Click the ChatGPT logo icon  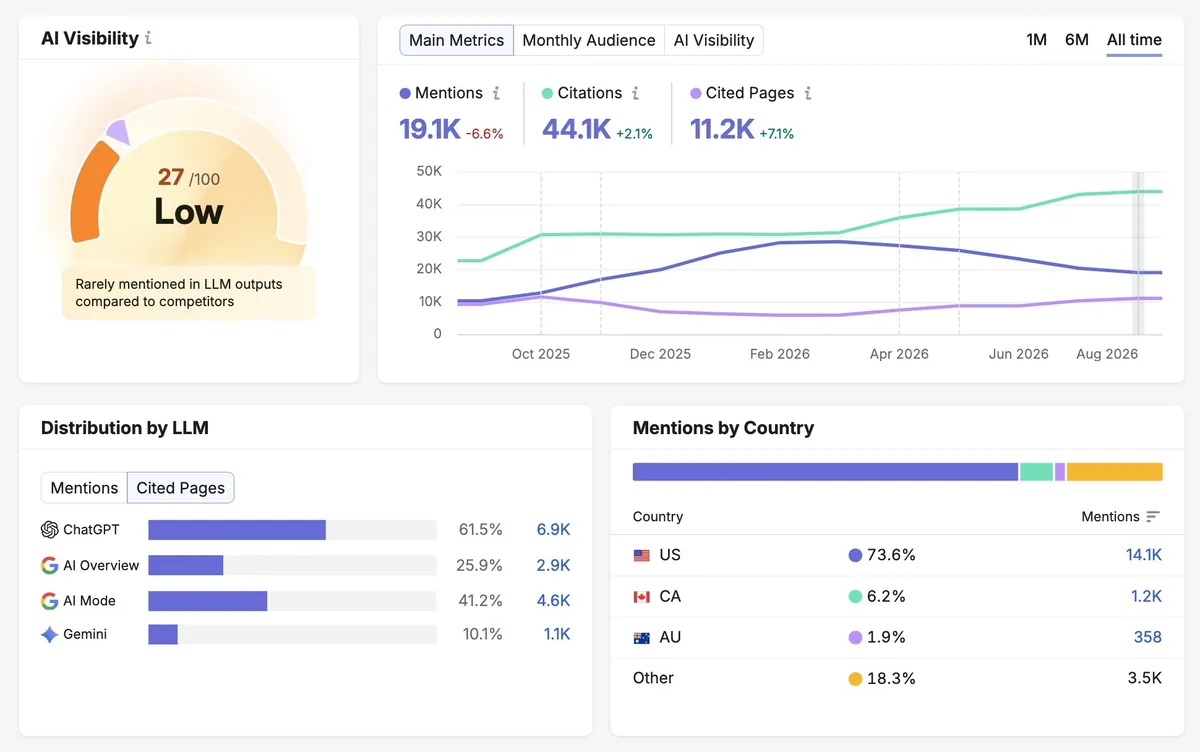49,530
